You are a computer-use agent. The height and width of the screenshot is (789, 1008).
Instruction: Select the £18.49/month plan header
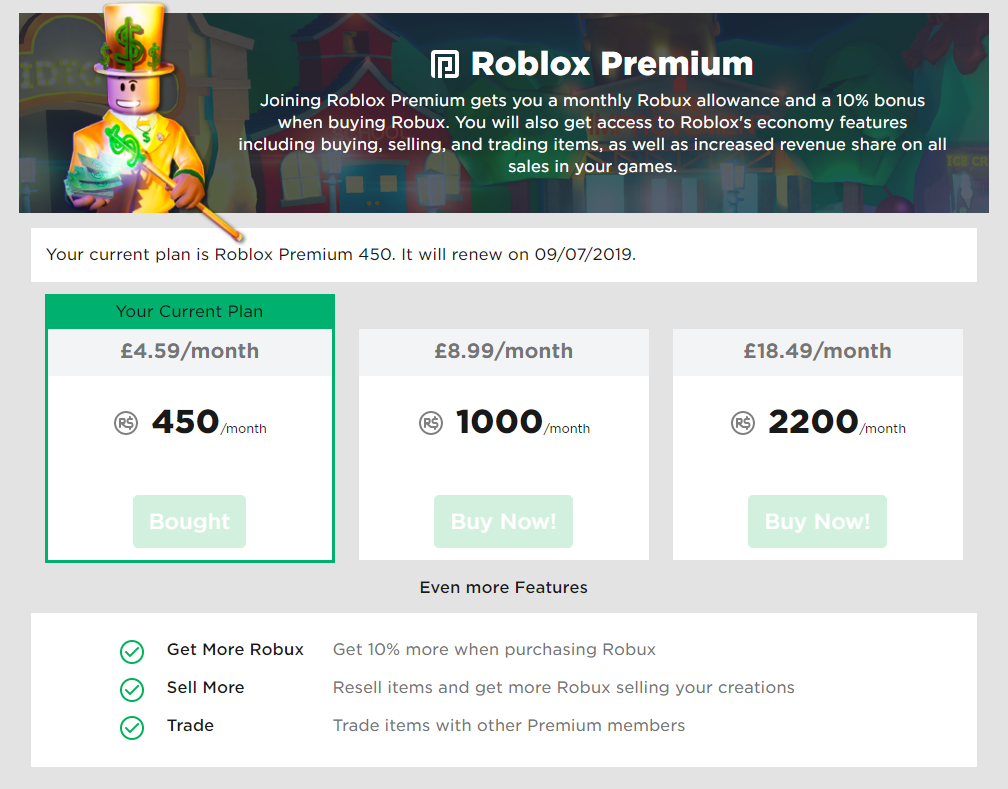tap(817, 351)
